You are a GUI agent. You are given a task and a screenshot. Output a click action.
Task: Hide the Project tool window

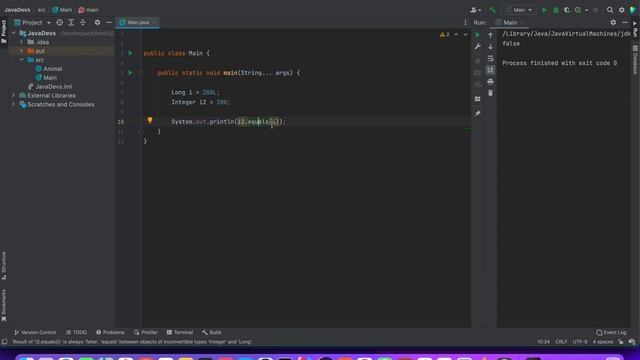click(x=109, y=22)
